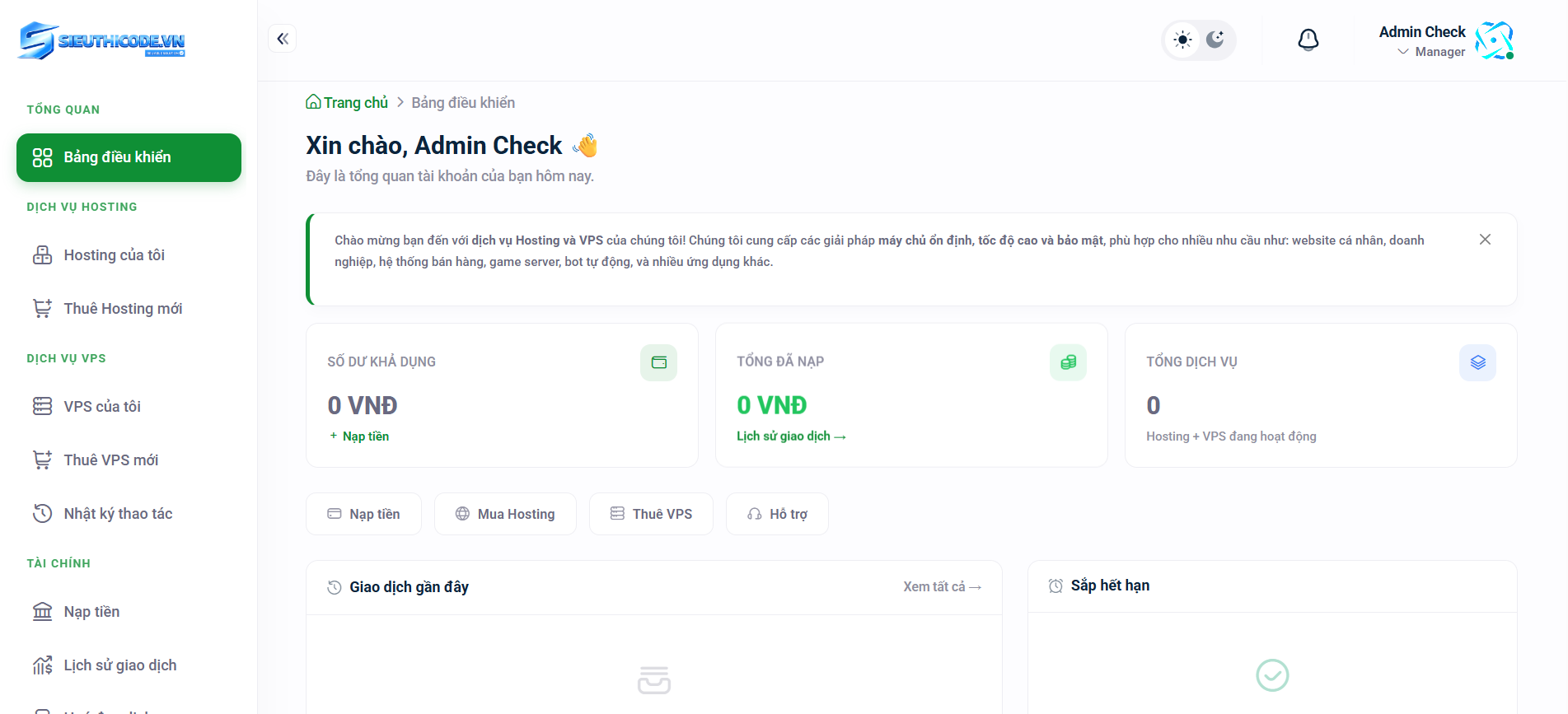Click the + Nạp tiền link under balance
The image size is (1568, 714).
(x=360, y=436)
